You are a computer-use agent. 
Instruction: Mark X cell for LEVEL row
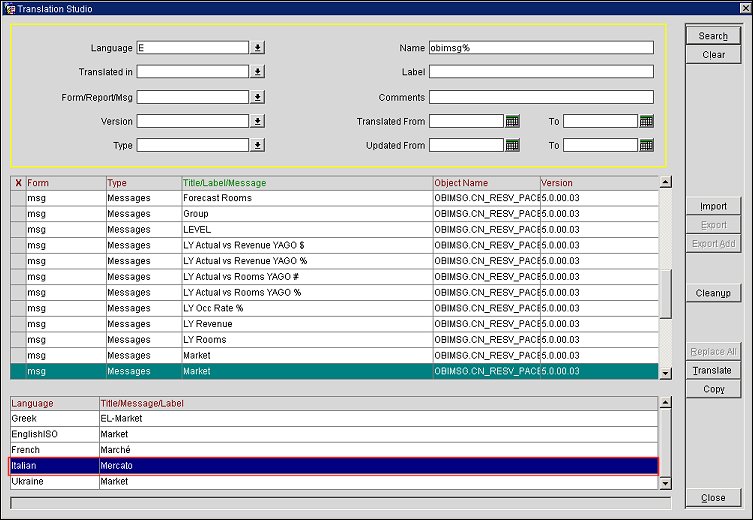pyautogui.click(x=18, y=229)
